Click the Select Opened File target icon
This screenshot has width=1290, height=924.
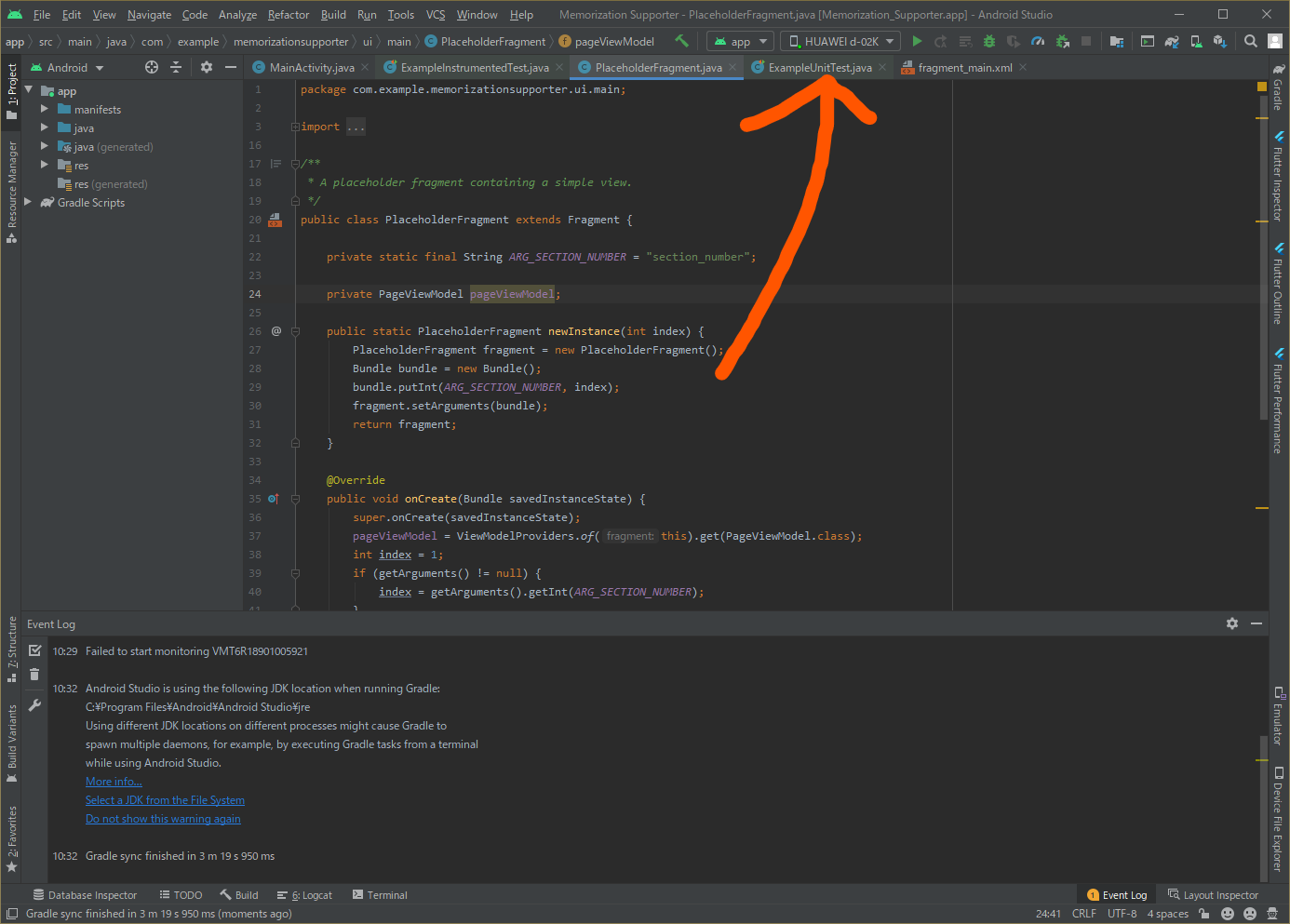pyautogui.click(x=152, y=67)
